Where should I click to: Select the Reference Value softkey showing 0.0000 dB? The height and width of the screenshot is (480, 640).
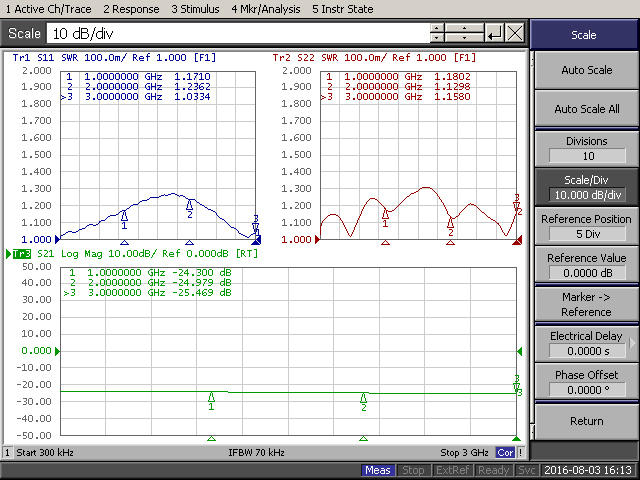pos(587,265)
